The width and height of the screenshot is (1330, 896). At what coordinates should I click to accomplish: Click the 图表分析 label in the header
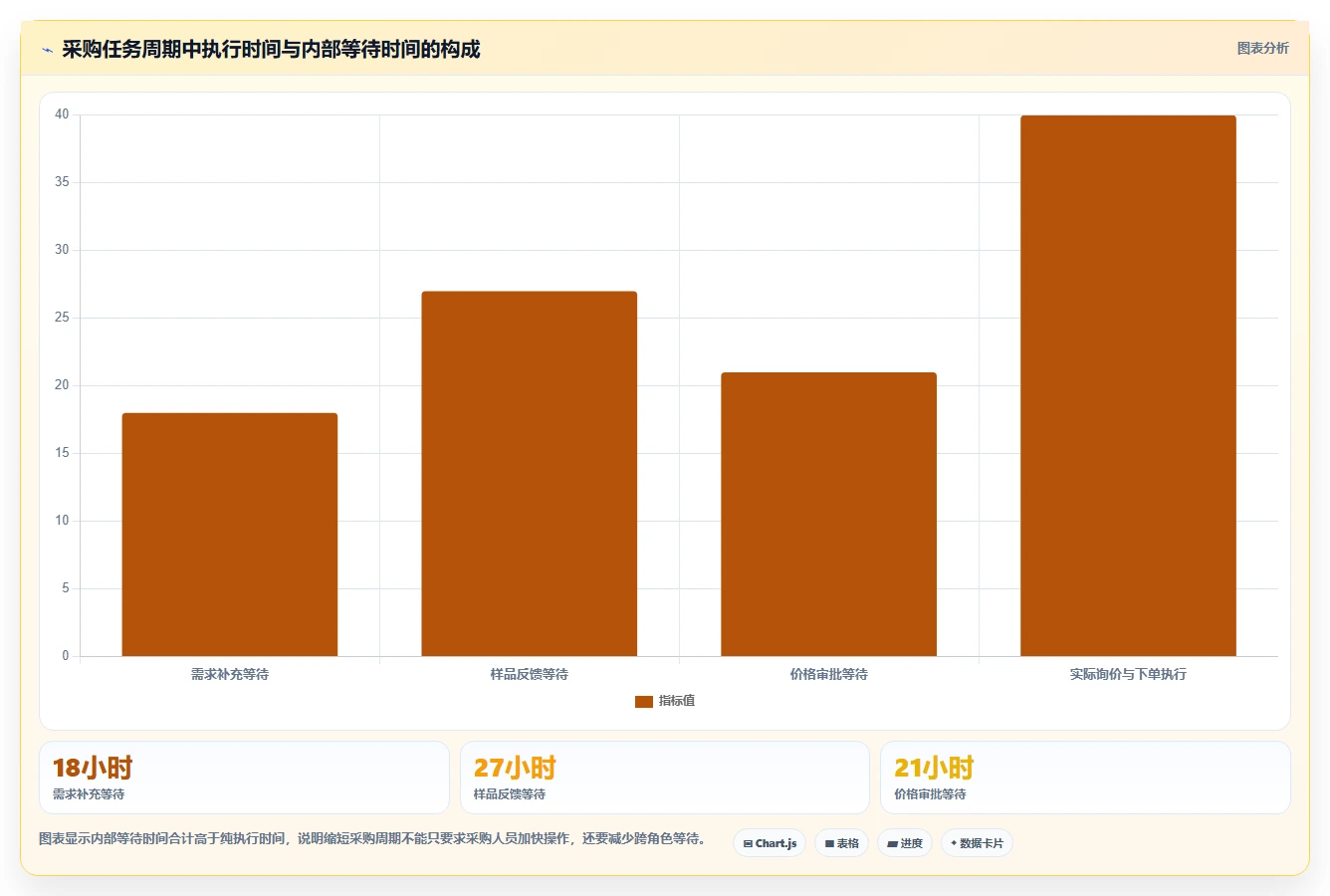click(1262, 48)
